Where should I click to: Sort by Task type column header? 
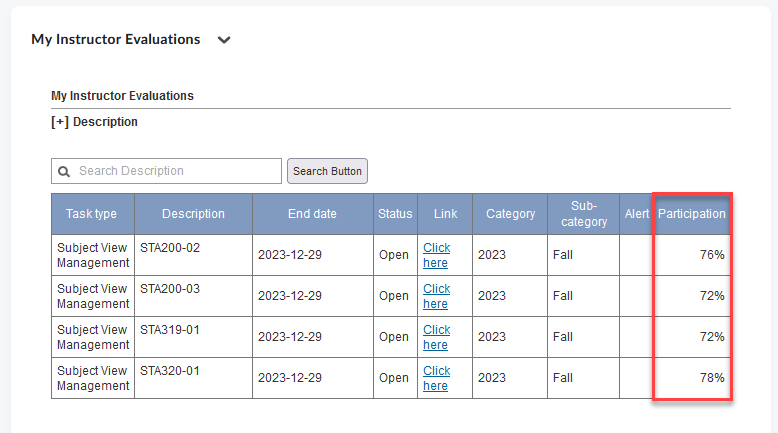tap(92, 214)
